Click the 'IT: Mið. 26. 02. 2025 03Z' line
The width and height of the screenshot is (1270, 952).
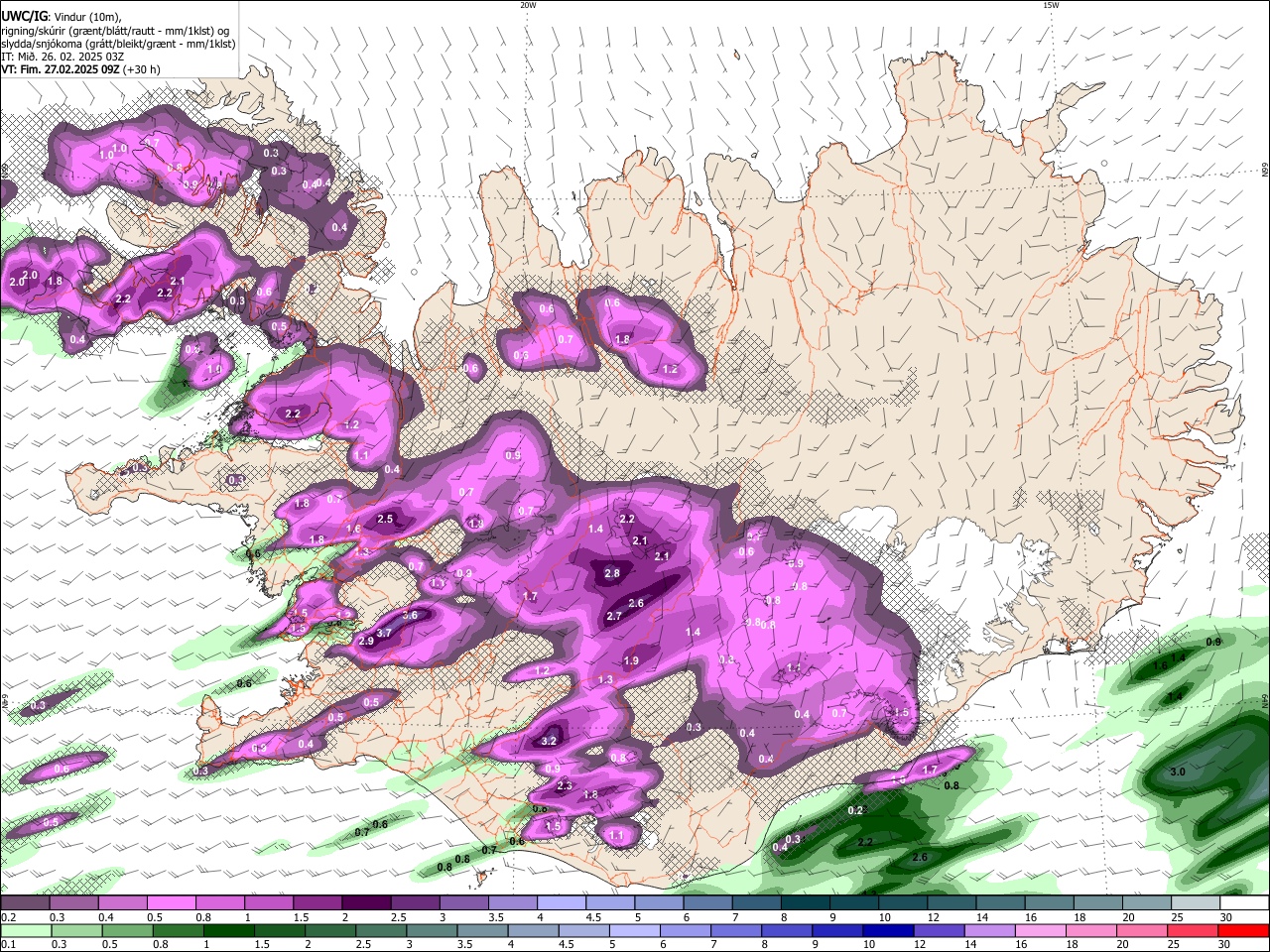coord(61,57)
